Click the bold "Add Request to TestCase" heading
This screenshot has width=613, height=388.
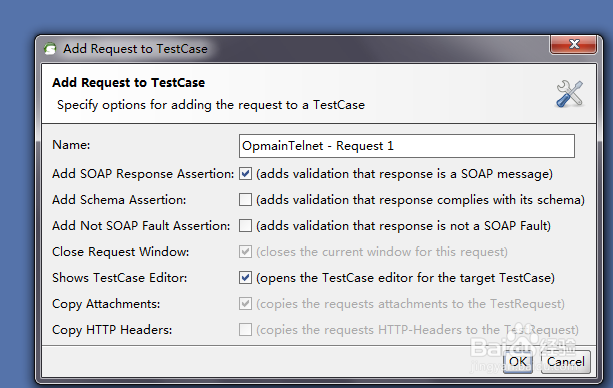129,83
